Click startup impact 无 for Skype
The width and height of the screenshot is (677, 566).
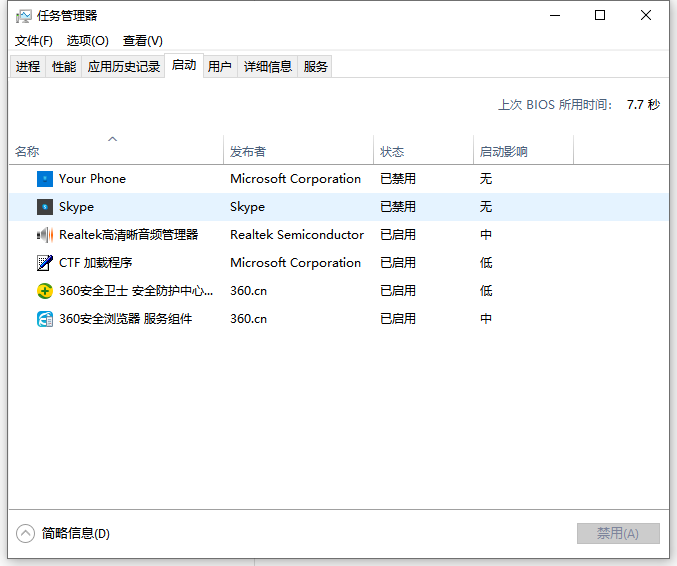coord(486,207)
